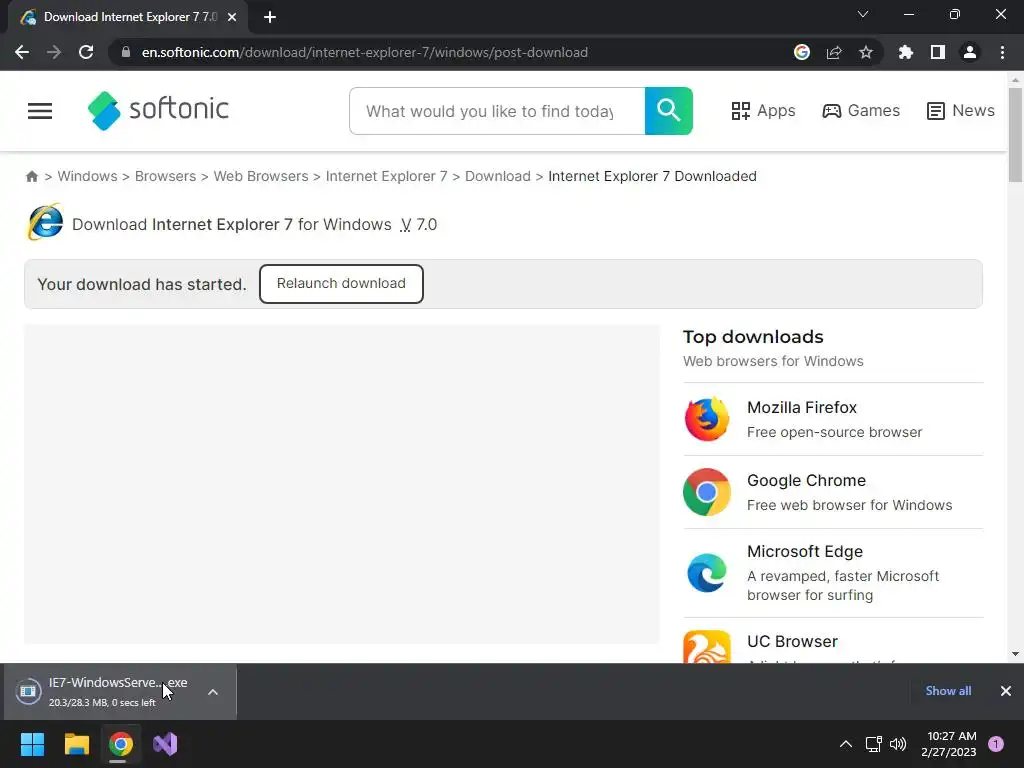Close the downloads bar
This screenshot has width=1024, height=768.
[1006, 691]
